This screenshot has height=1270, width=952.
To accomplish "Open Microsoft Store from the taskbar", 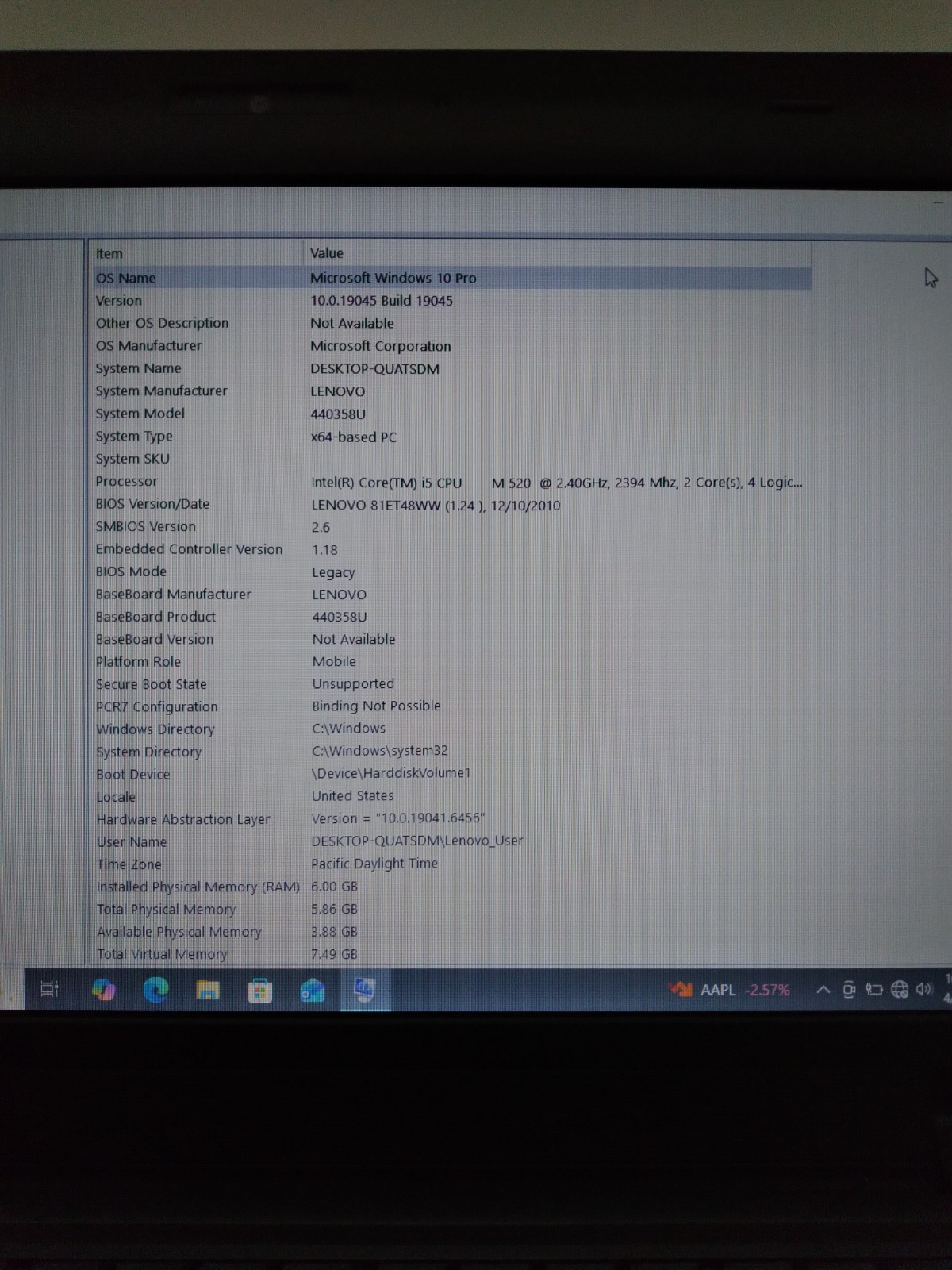I will (259, 991).
